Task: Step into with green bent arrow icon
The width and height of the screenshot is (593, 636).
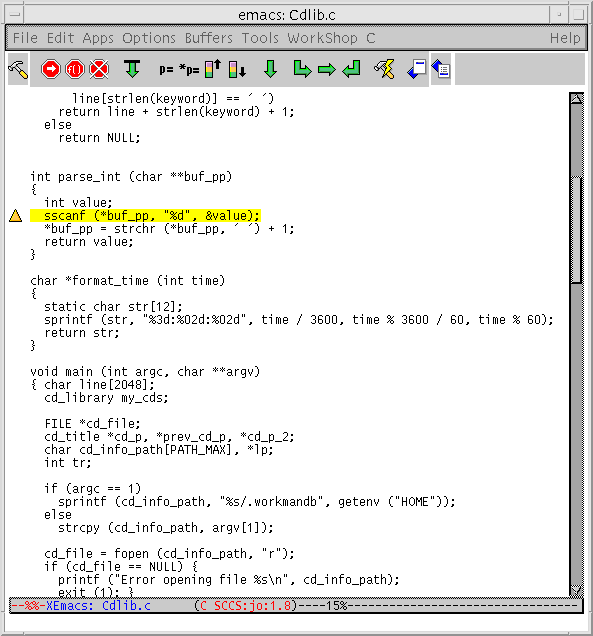Action: (x=302, y=69)
